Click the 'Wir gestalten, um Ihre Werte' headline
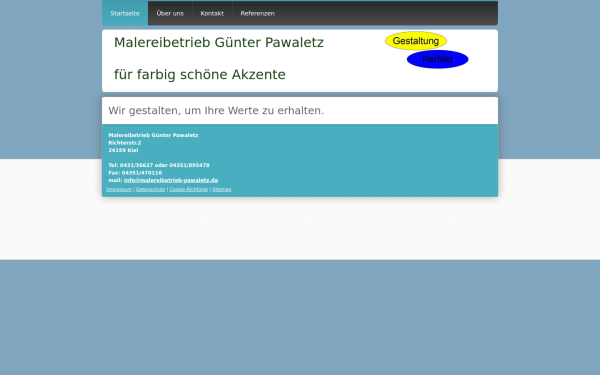This screenshot has width=600, height=375. (216, 111)
